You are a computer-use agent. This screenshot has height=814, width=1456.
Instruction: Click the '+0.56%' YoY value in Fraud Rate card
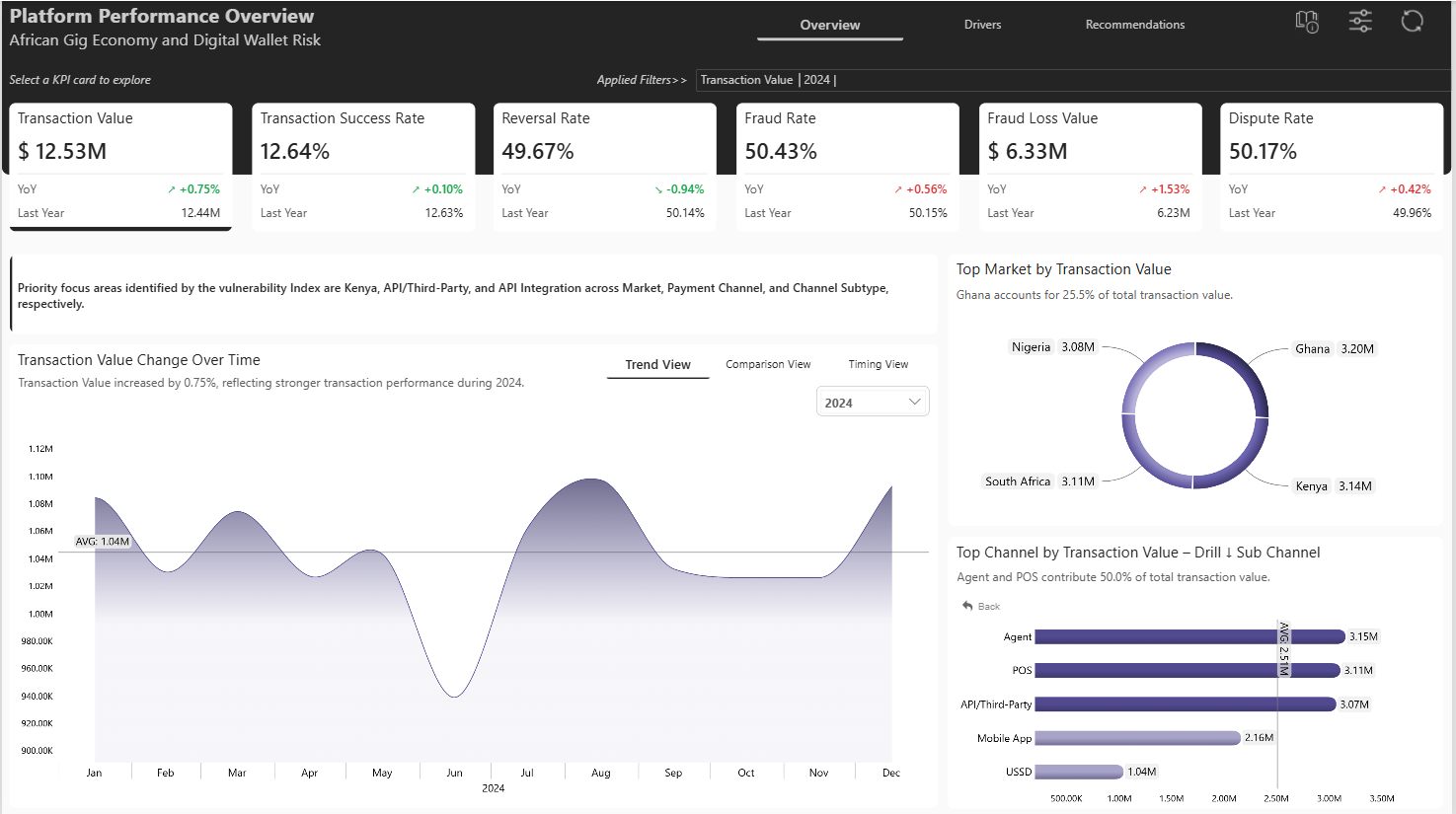[927, 189]
